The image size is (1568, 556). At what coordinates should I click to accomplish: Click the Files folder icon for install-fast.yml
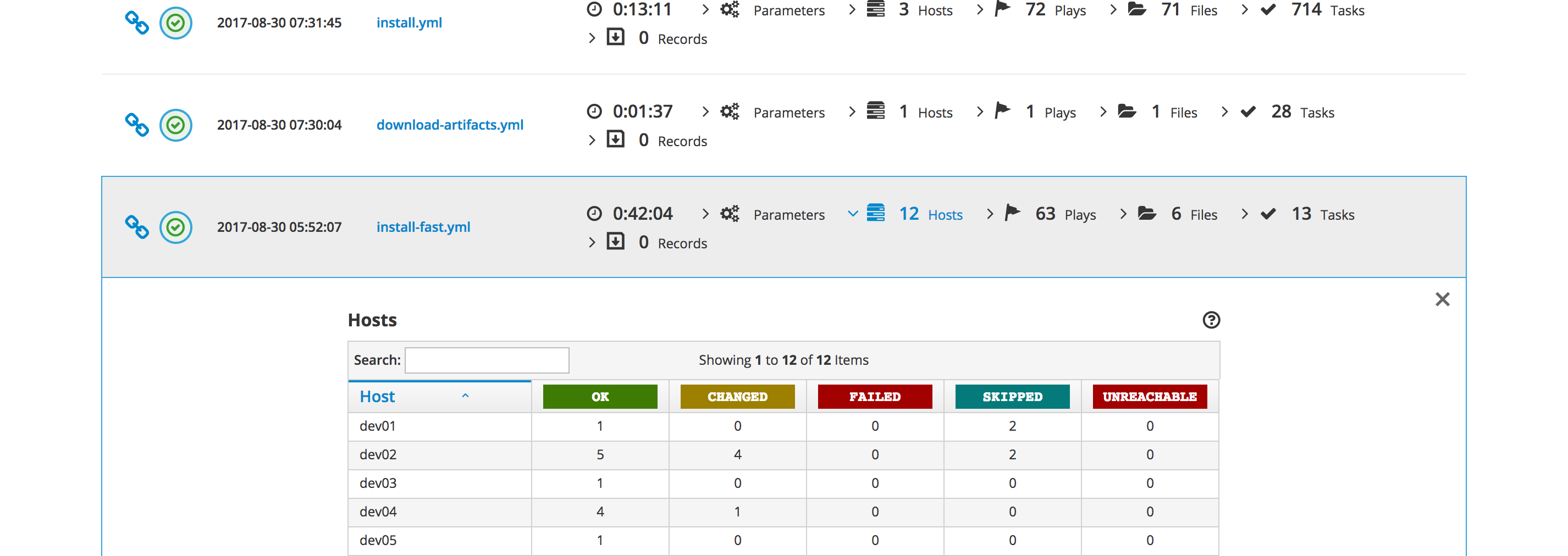pyautogui.click(x=1148, y=214)
